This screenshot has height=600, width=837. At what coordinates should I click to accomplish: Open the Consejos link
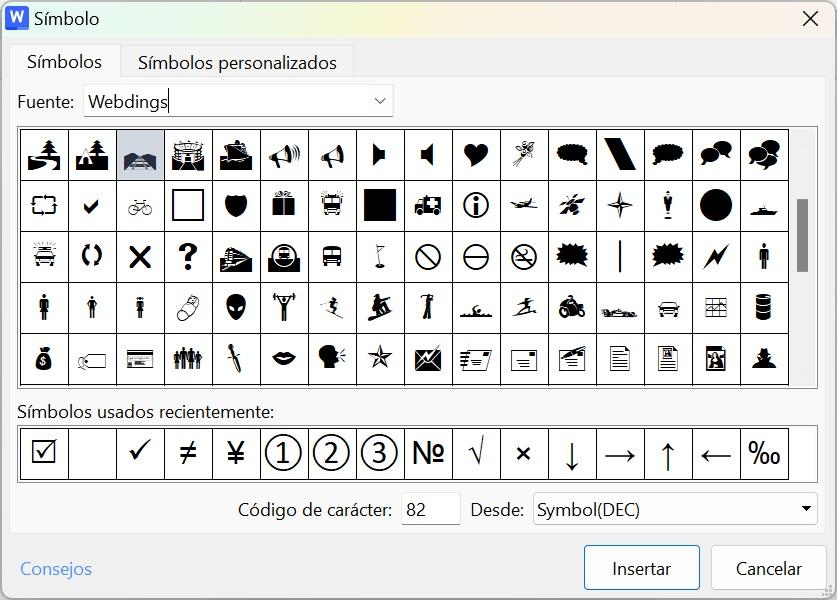pyautogui.click(x=56, y=568)
